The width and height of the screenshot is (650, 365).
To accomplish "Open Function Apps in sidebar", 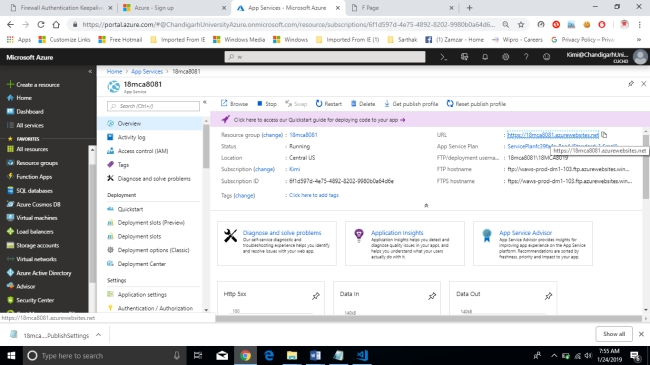I will click(29, 177).
